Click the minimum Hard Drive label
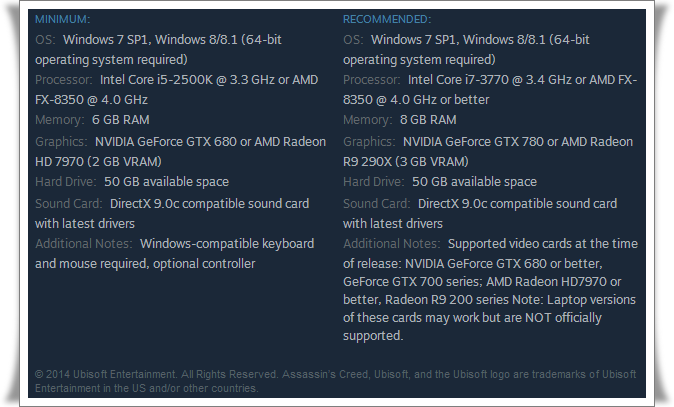The width and height of the screenshot is (674, 407). tap(66, 182)
